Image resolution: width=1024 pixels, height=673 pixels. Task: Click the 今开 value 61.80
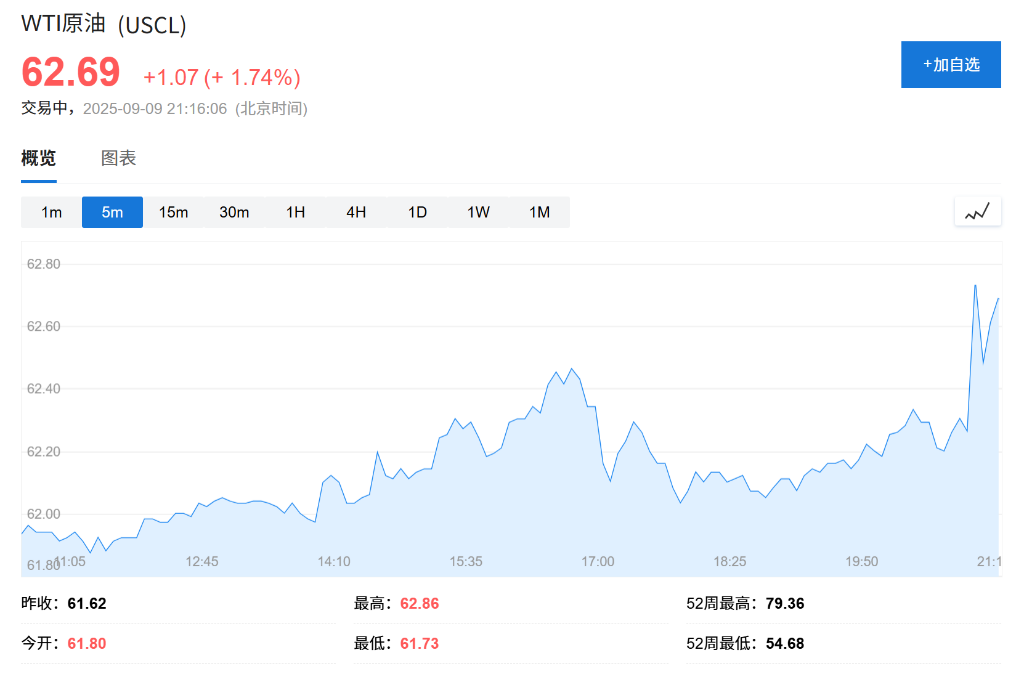click(87, 644)
